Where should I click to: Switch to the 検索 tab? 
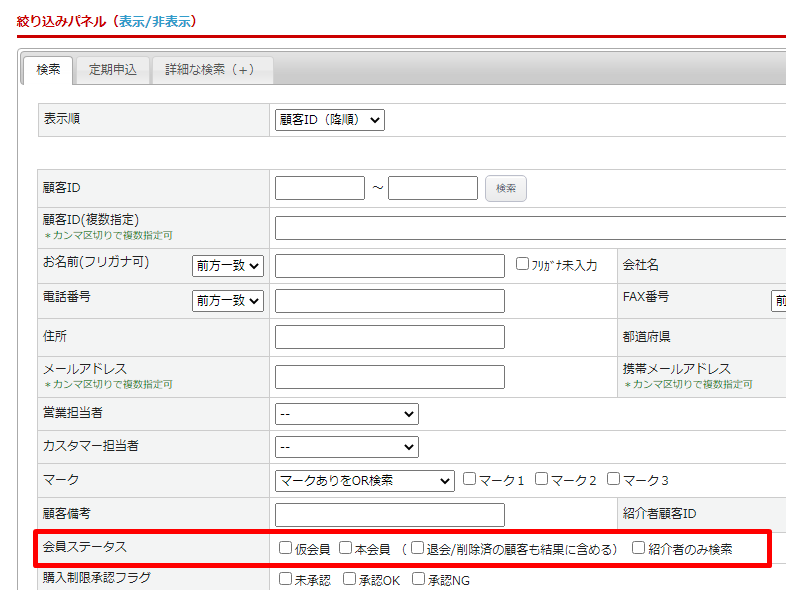click(48, 69)
